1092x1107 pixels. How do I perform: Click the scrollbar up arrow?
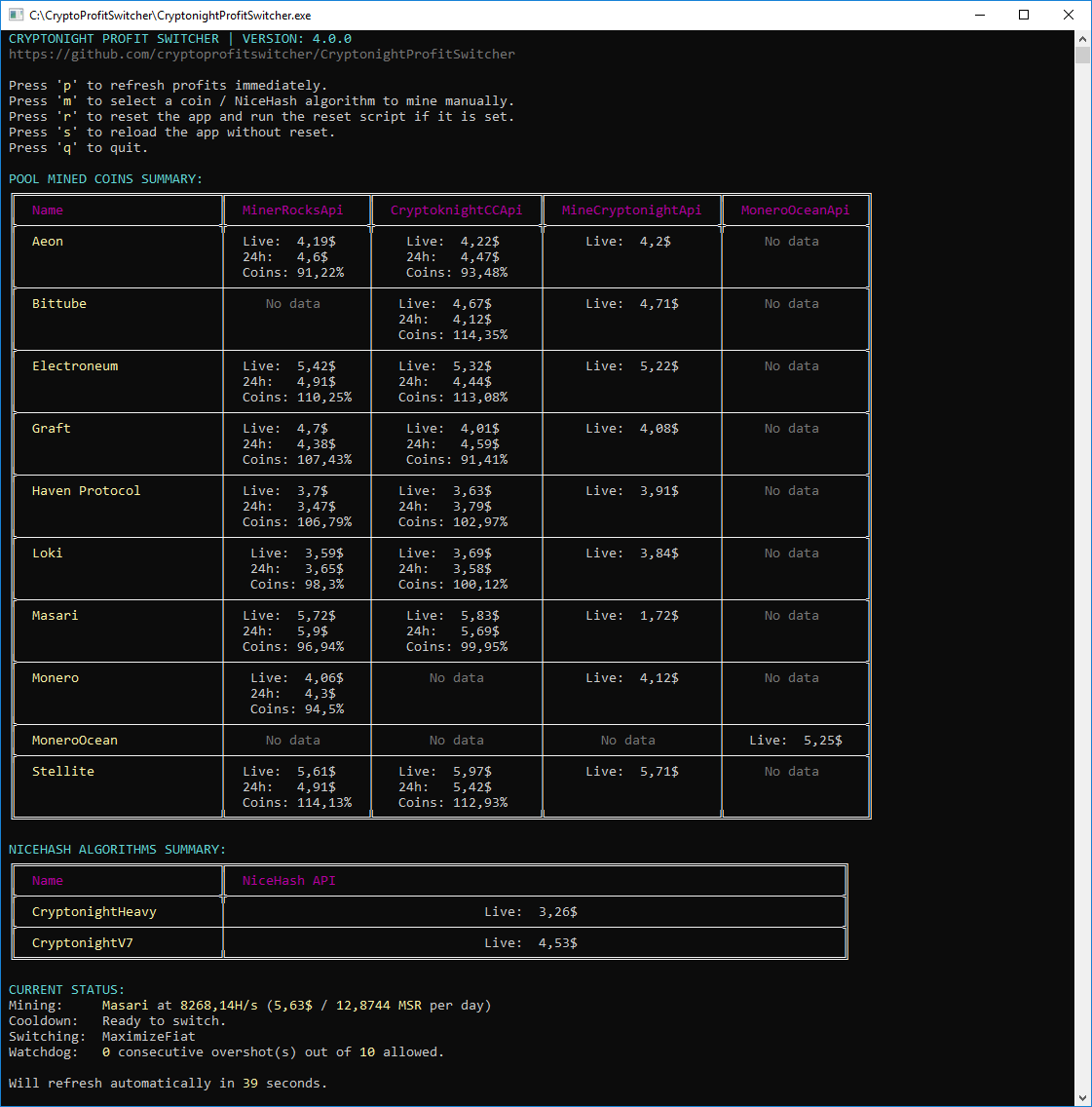coord(1083,38)
